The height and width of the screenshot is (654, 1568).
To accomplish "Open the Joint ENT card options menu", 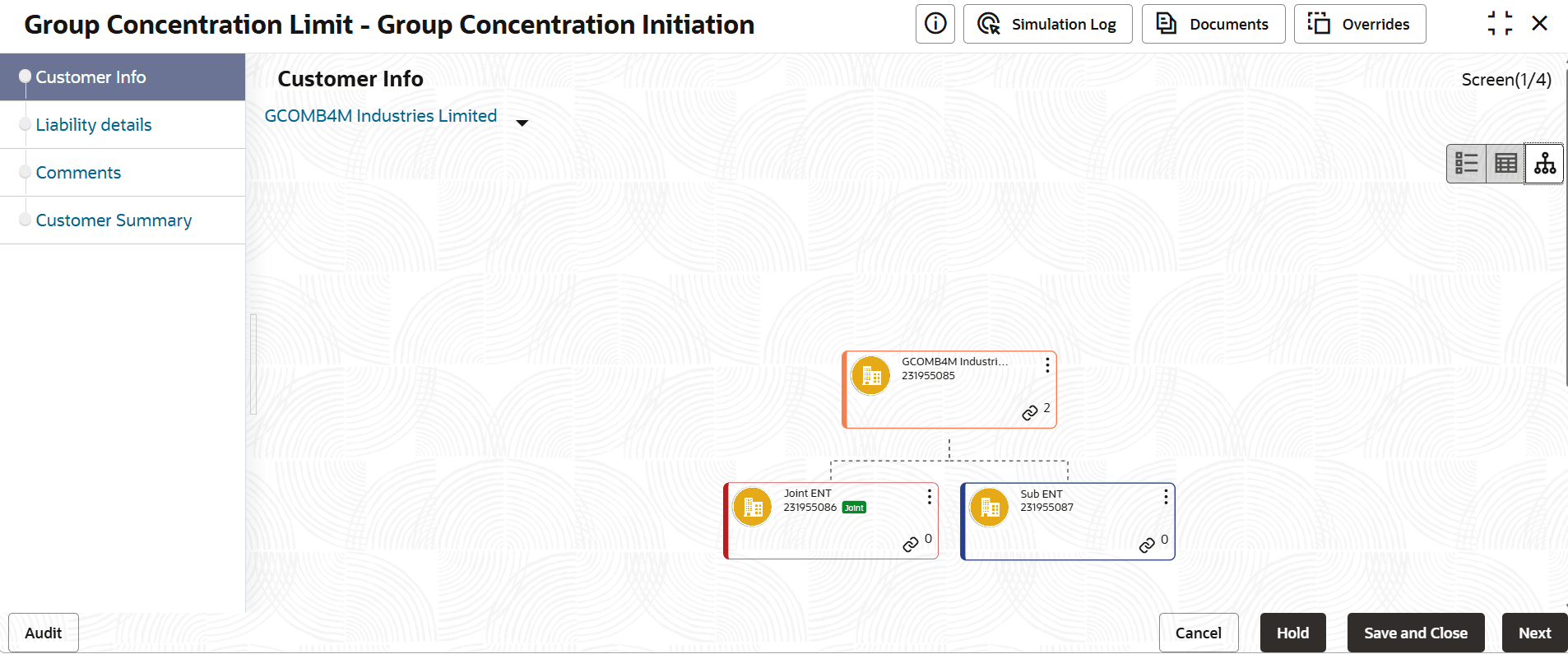I will 930,496.
